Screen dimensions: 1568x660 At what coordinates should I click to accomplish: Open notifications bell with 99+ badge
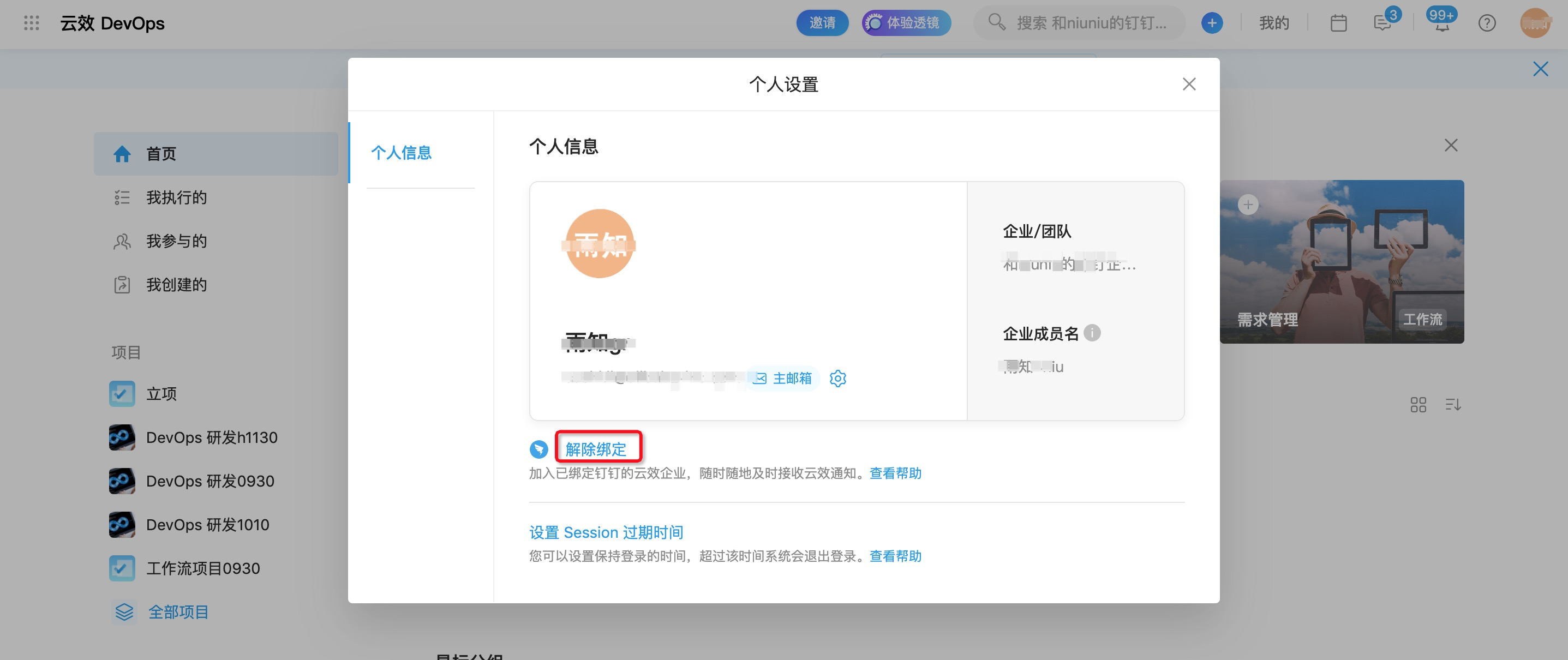pos(1442,23)
